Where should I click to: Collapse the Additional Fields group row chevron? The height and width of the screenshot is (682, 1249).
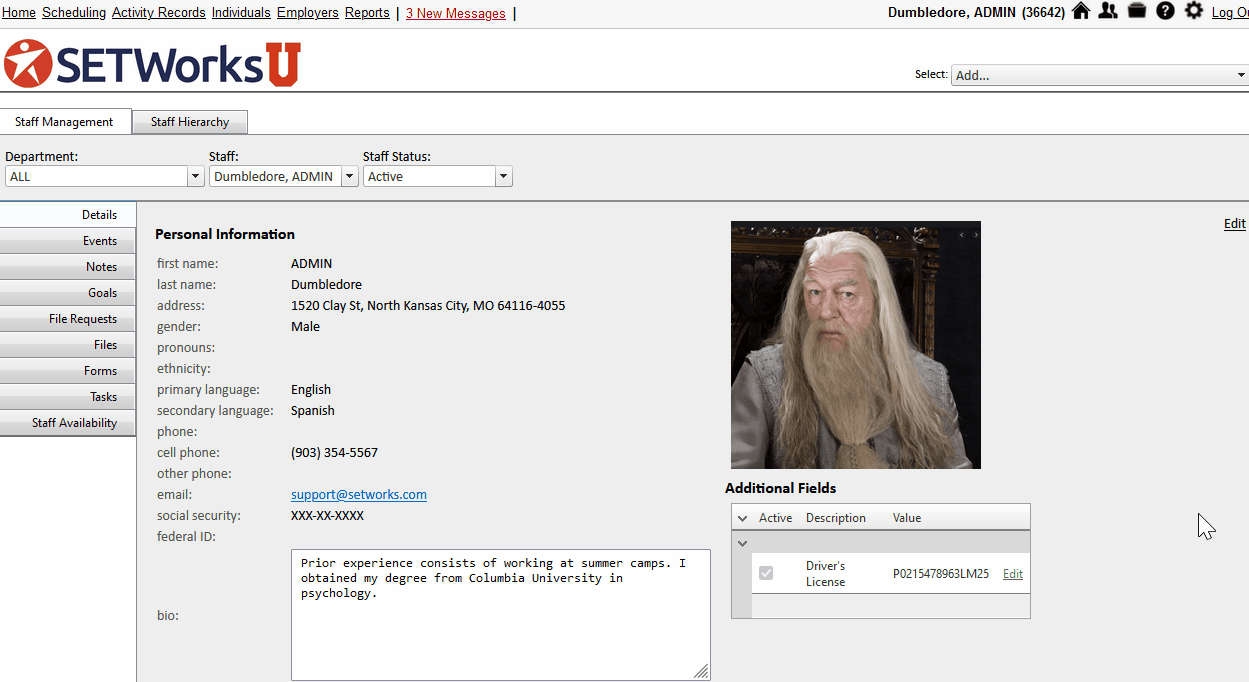[x=742, y=543]
